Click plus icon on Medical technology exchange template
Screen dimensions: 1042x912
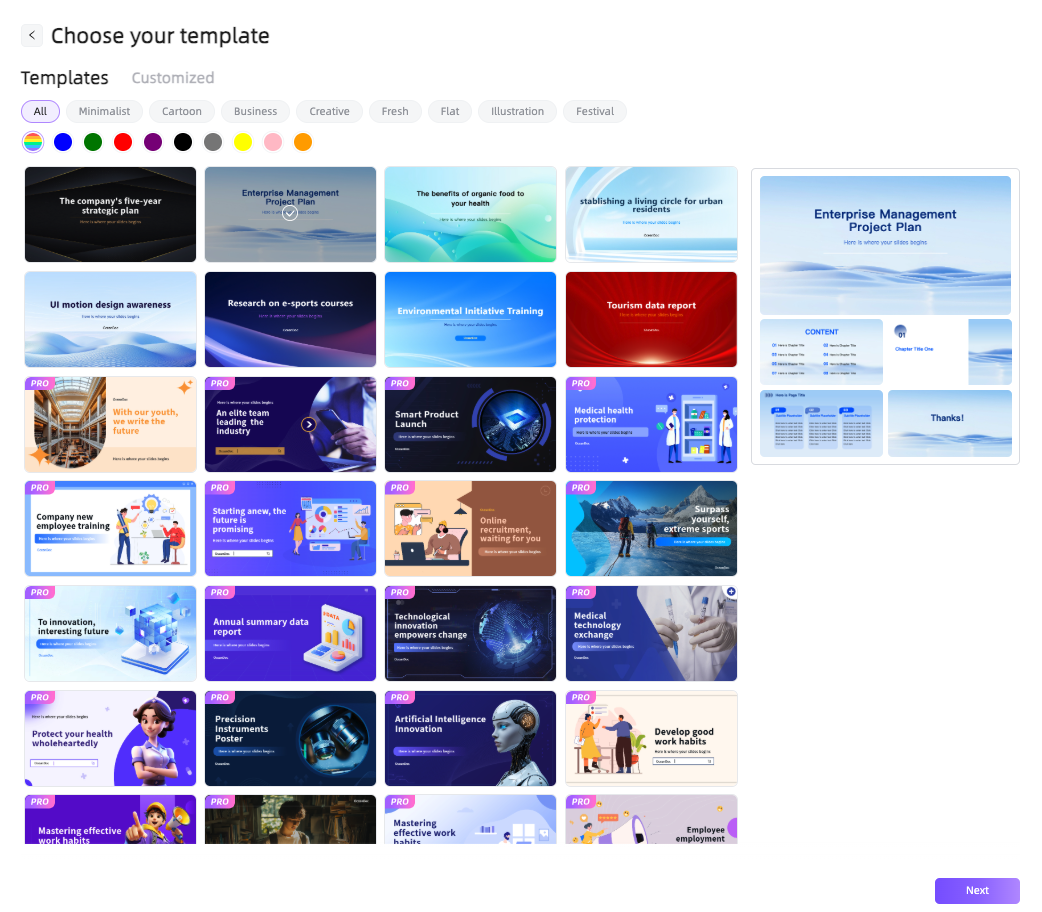click(x=731, y=592)
